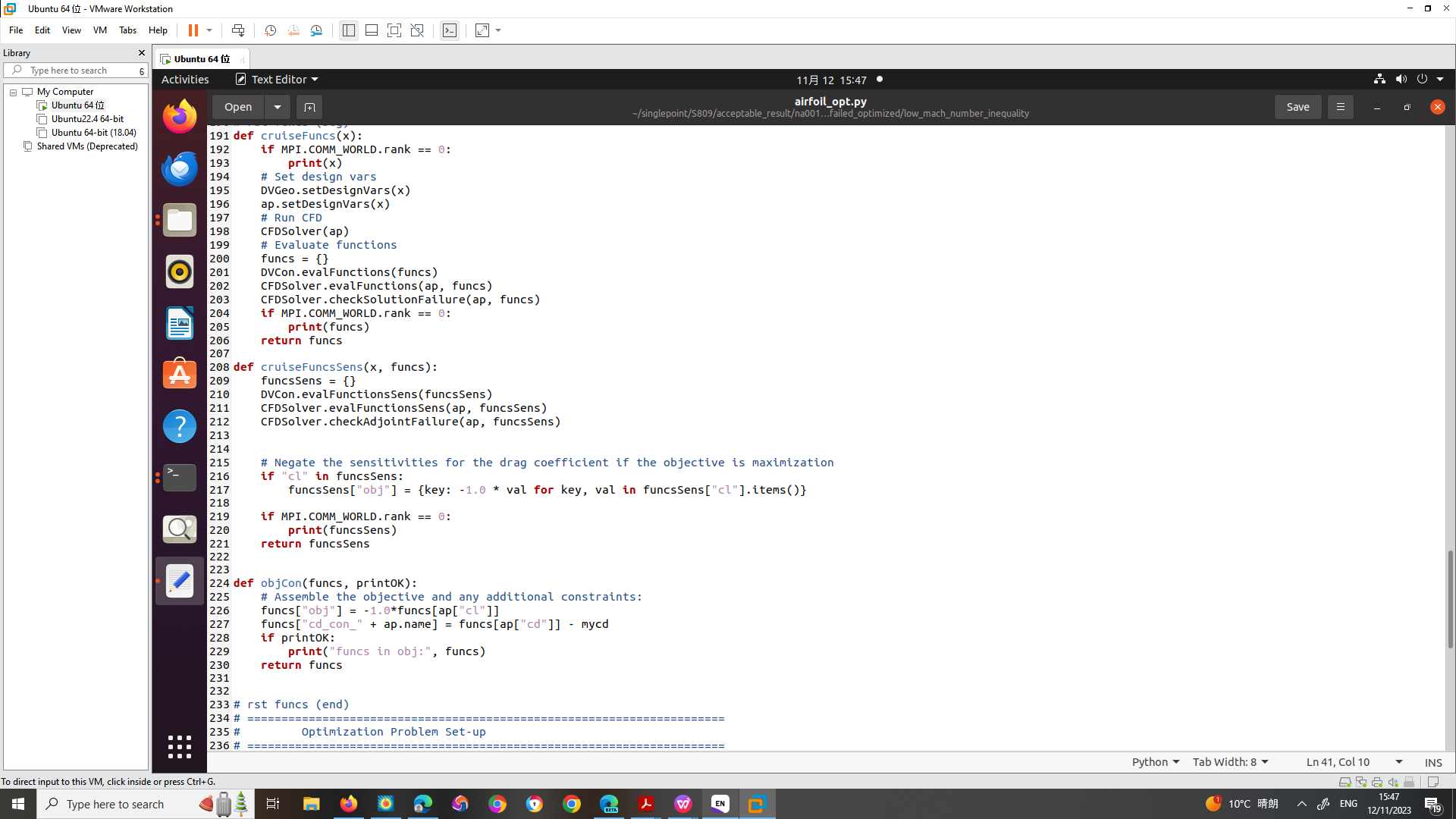Toggle the Library panel visibility
This screenshot has width=1456, height=819.
(348, 30)
